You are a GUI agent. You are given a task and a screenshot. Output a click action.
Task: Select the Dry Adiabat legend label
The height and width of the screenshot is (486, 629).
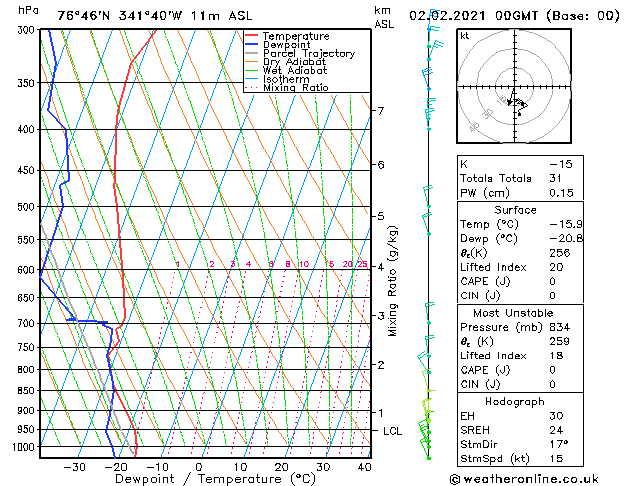pyautogui.click(x=294, y=62)
